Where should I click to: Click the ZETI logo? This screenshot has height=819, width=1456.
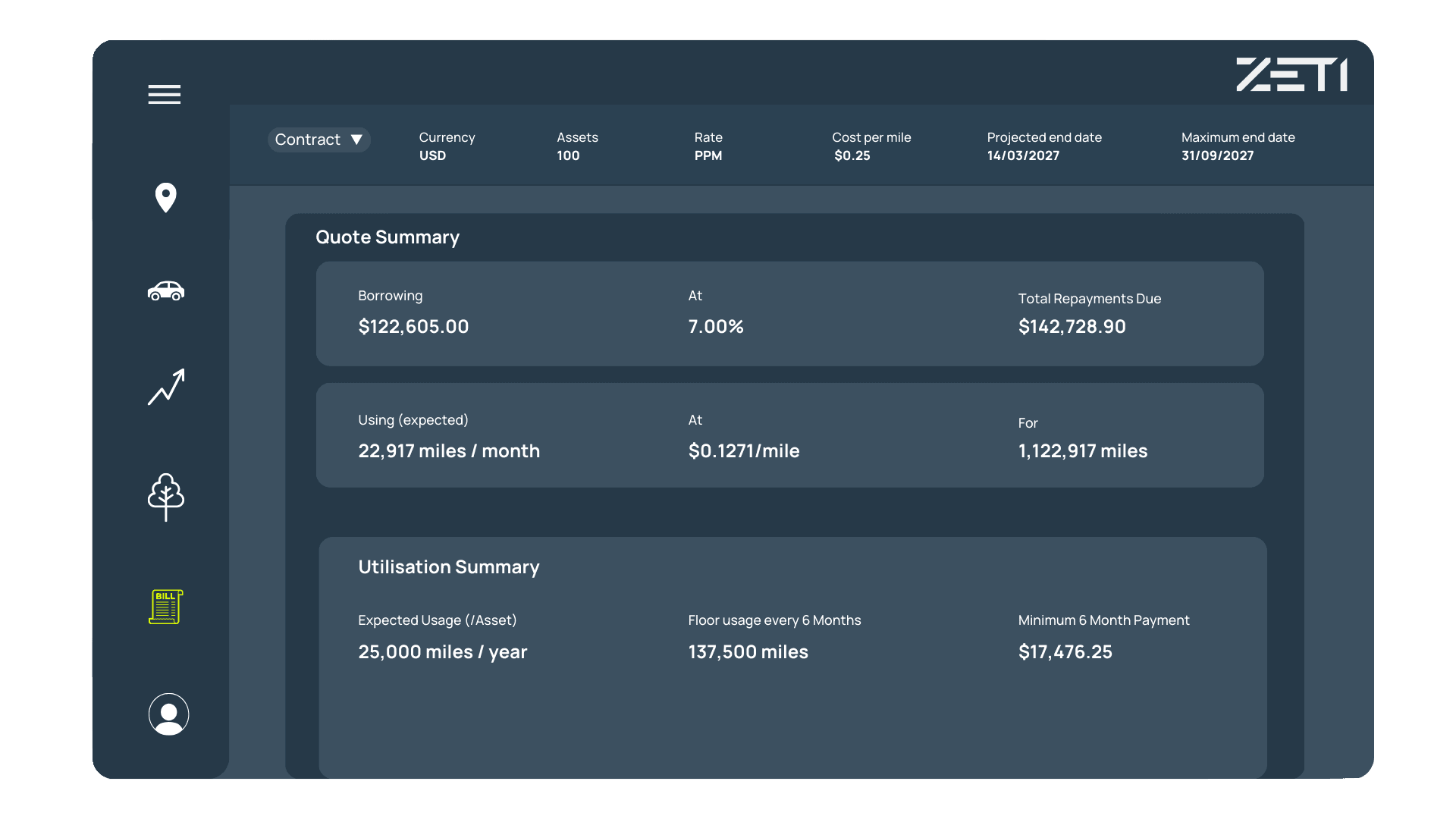coord(1291,75)
